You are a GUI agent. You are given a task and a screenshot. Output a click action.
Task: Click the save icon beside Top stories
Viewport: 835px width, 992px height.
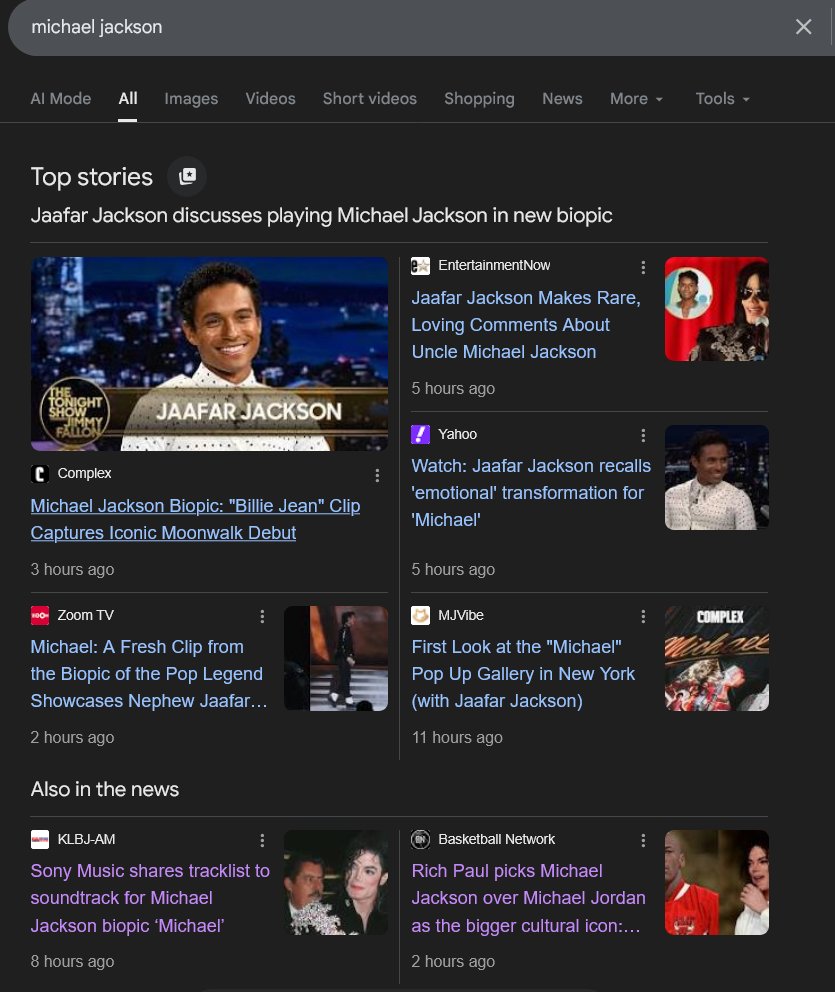[x=187, y=177]
